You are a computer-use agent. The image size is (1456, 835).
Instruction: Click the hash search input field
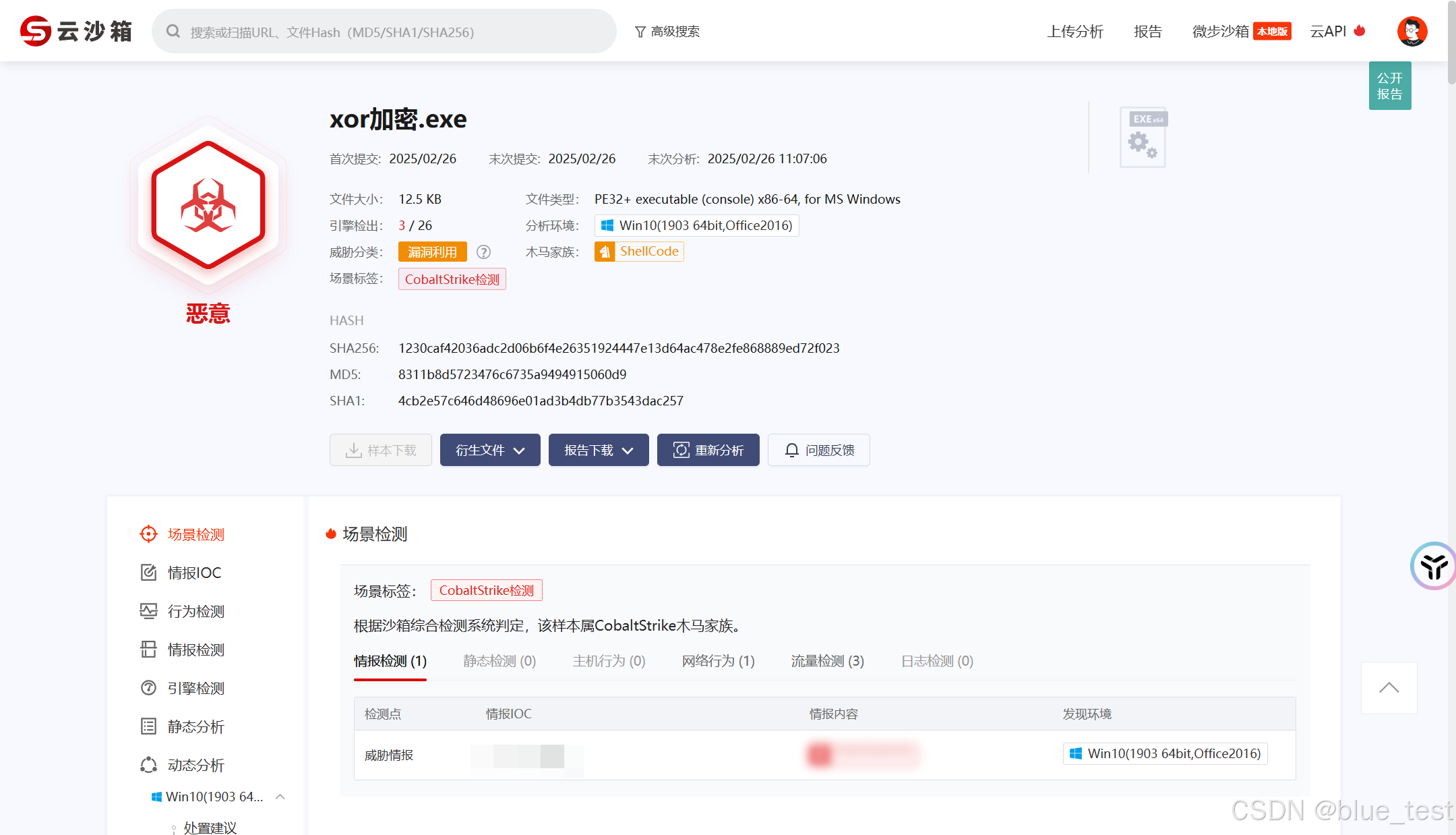pyautogui.click(x=384, y=31)
